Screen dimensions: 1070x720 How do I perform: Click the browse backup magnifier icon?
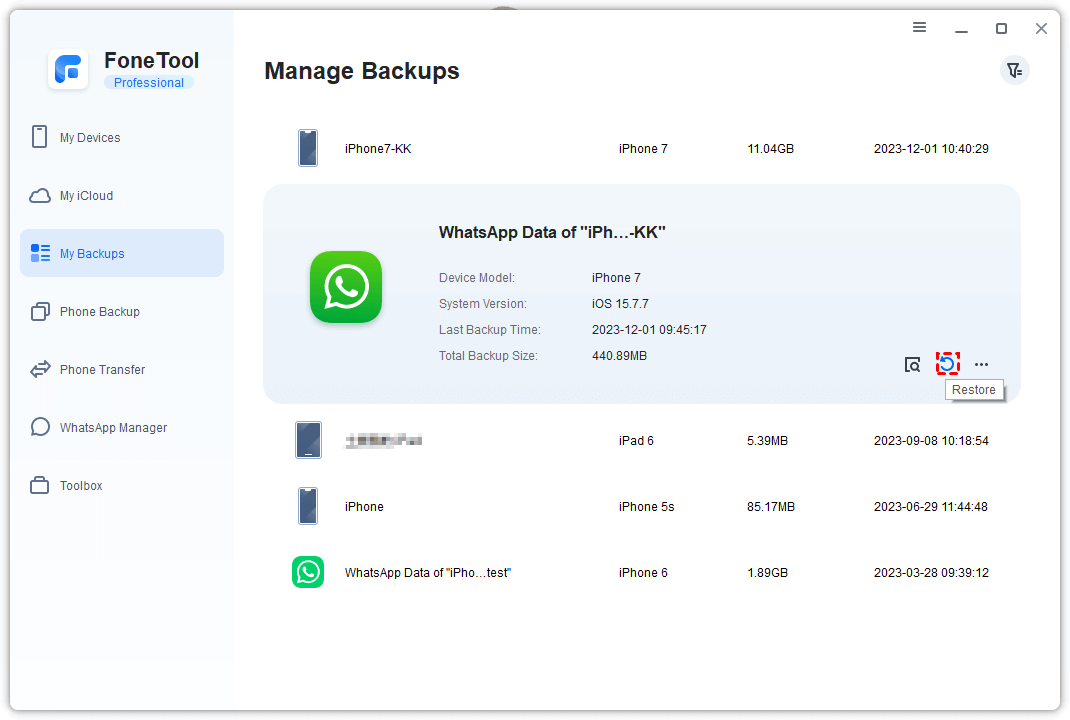(912, 365)
